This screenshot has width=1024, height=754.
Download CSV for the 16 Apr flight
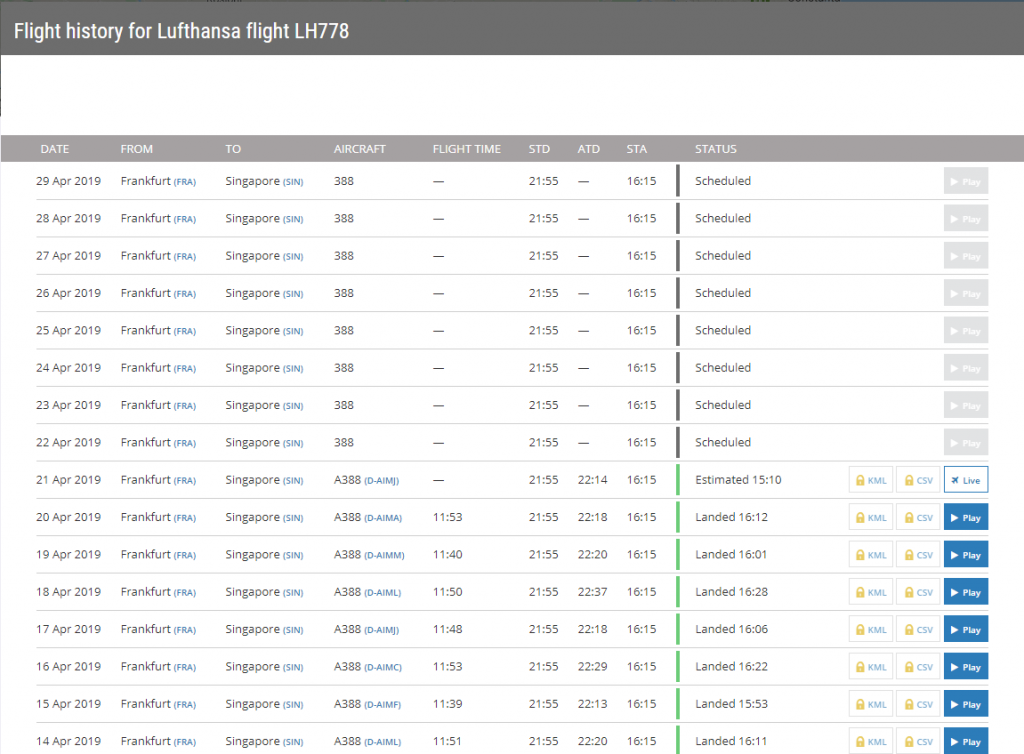point(918,666)
